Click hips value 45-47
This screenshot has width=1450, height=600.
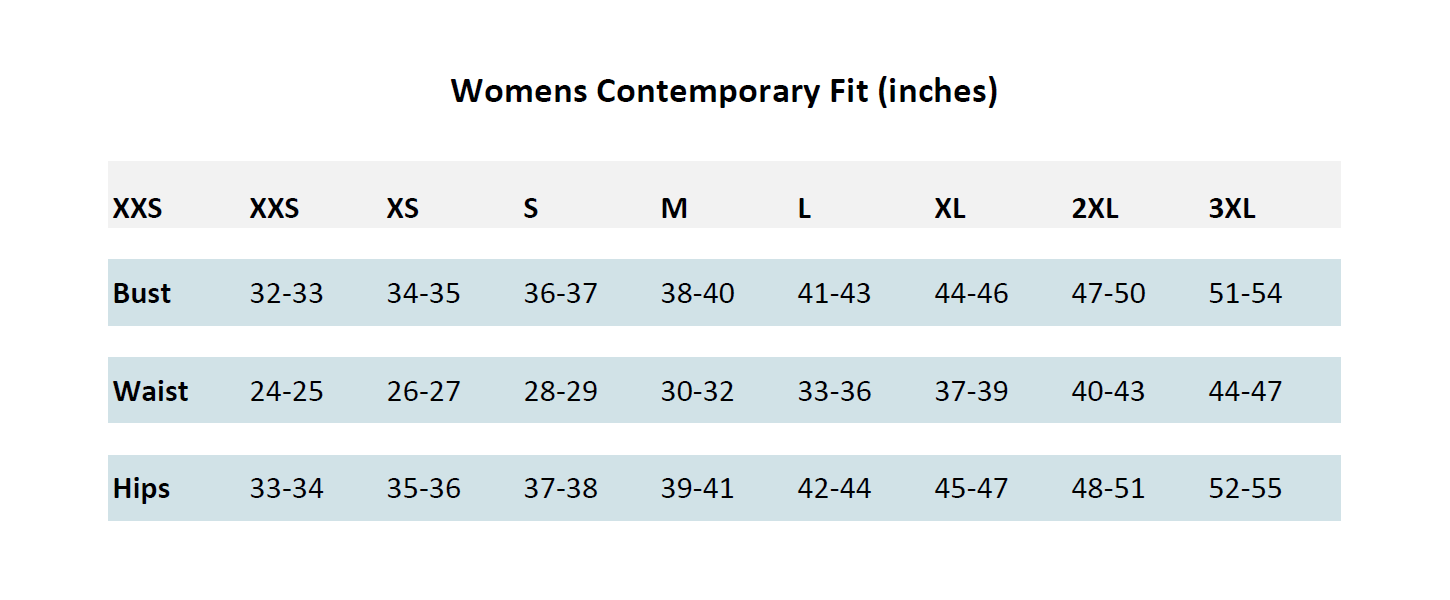click(x=971, y=489)
